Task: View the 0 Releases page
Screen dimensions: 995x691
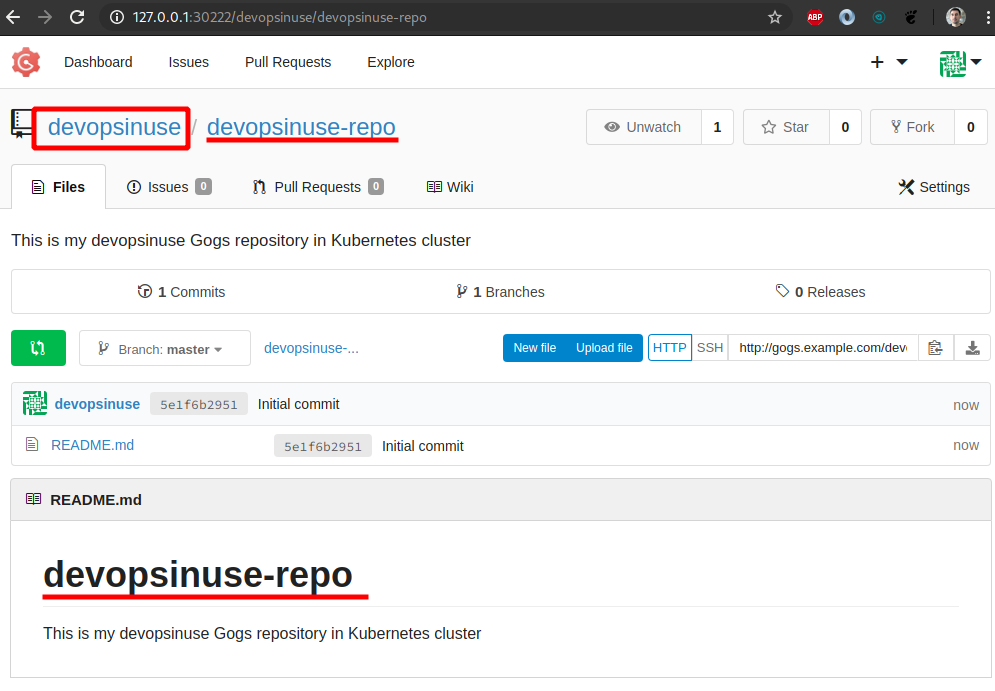Action: coord(820,292)
